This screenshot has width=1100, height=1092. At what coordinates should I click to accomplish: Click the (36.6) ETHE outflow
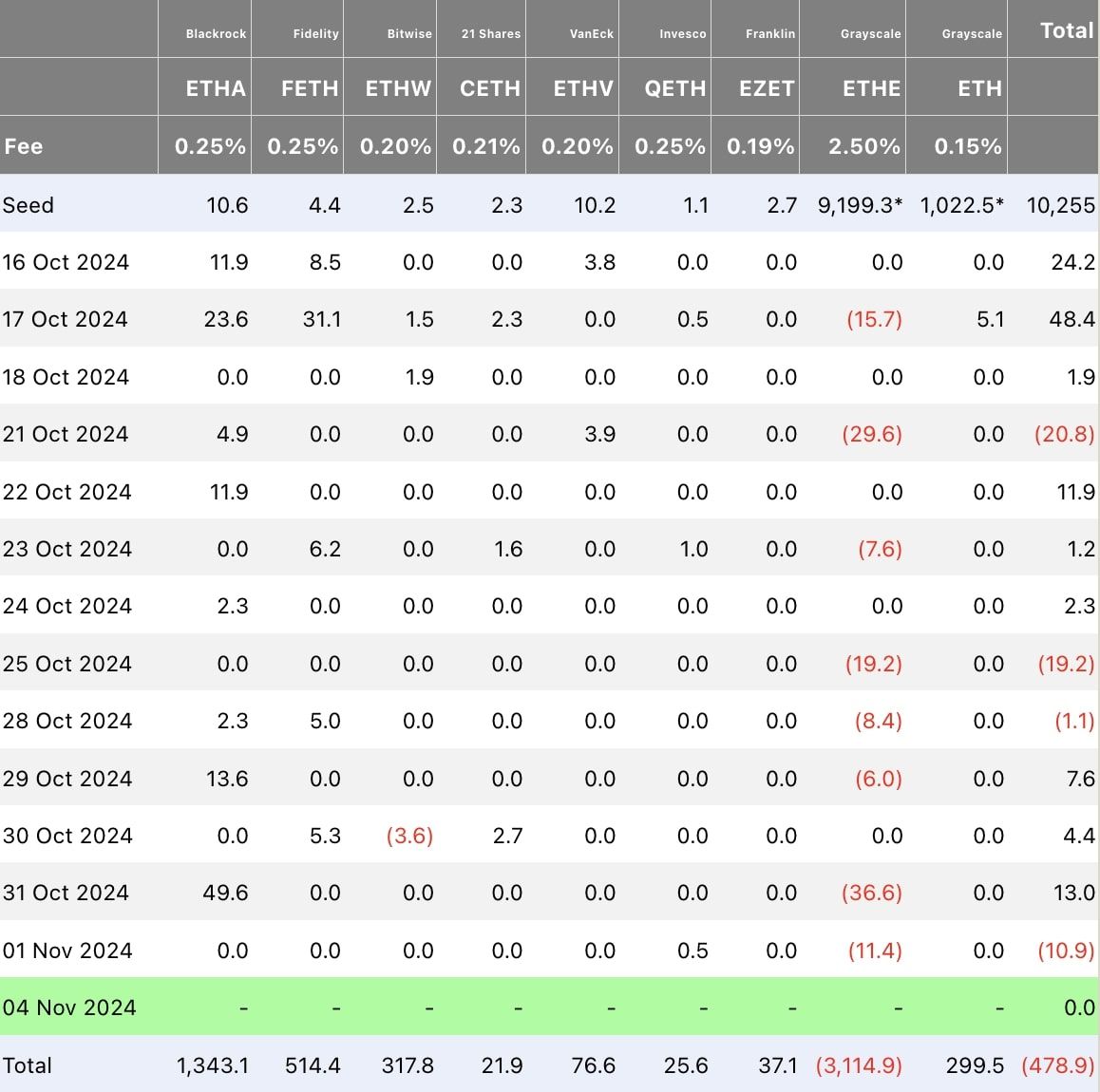[872, 893]
